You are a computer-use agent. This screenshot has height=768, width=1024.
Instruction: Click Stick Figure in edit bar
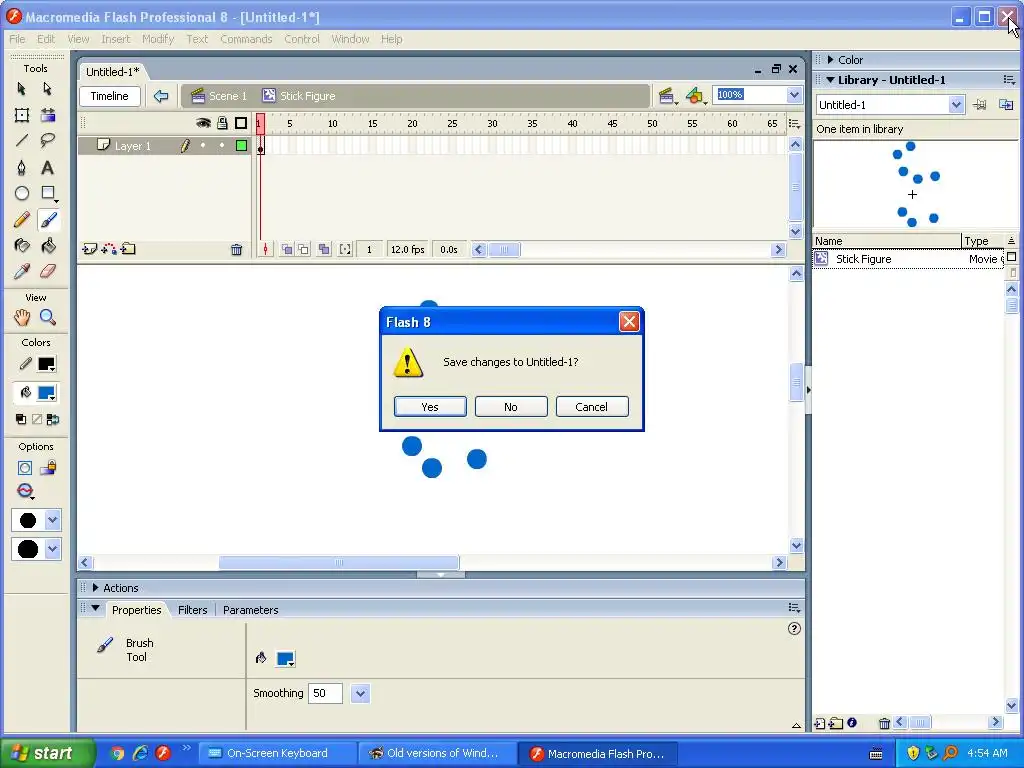(x=298, y=96)
